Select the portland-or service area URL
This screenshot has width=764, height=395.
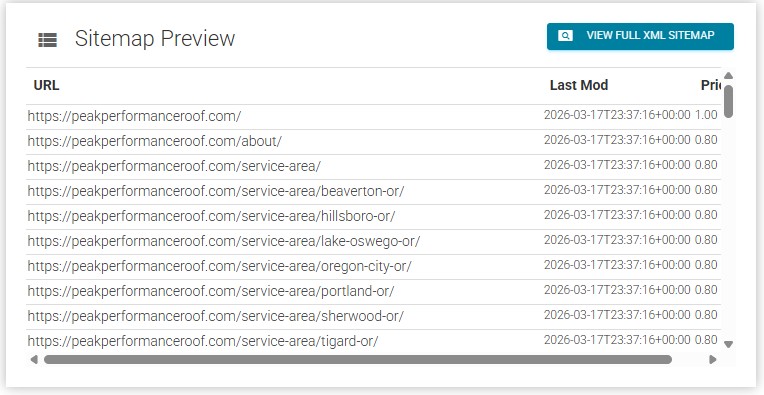point(210,291)
